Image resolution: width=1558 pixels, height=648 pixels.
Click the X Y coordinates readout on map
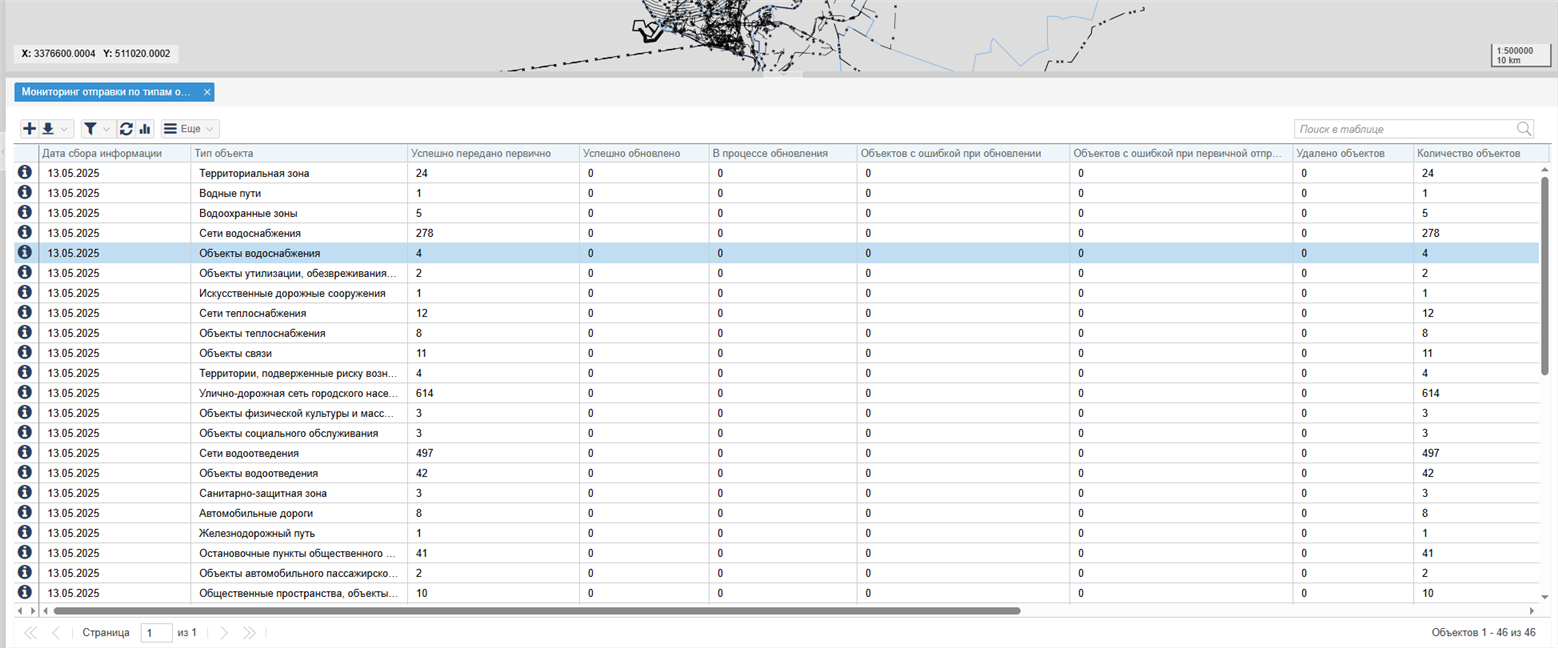pyautogui.click(x=97, y=54)
